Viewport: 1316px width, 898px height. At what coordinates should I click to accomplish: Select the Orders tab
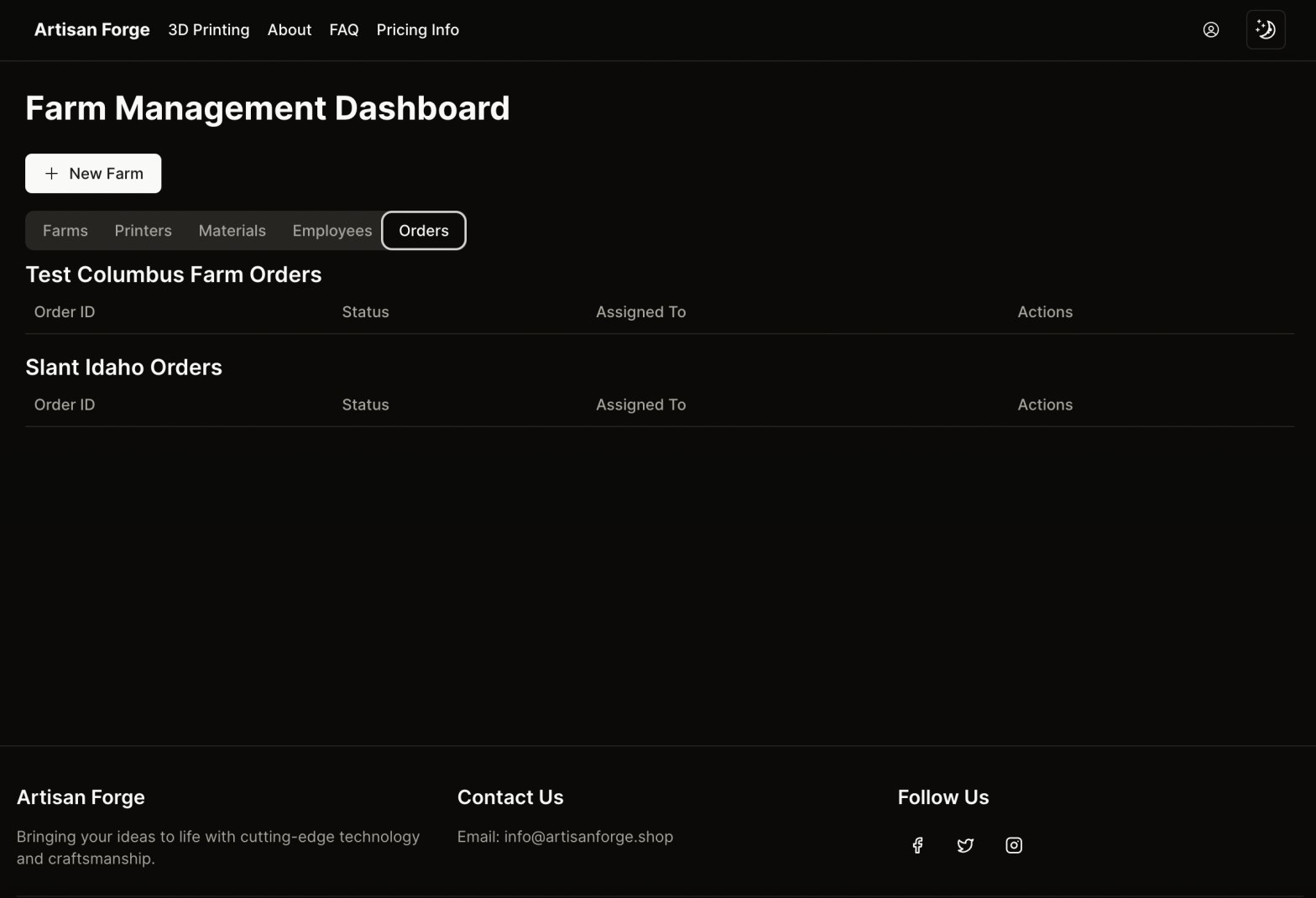tap(424, 231)
